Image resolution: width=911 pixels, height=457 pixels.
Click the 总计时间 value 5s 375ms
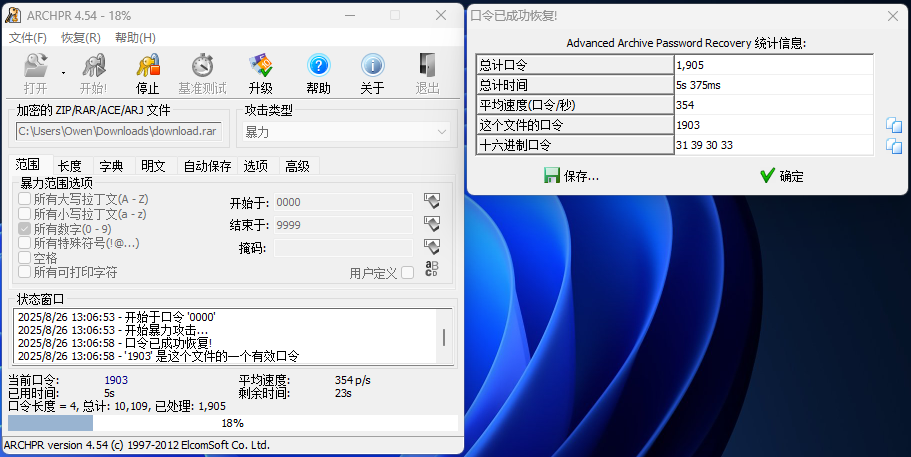pyautogui.click(x=774, y=85)
